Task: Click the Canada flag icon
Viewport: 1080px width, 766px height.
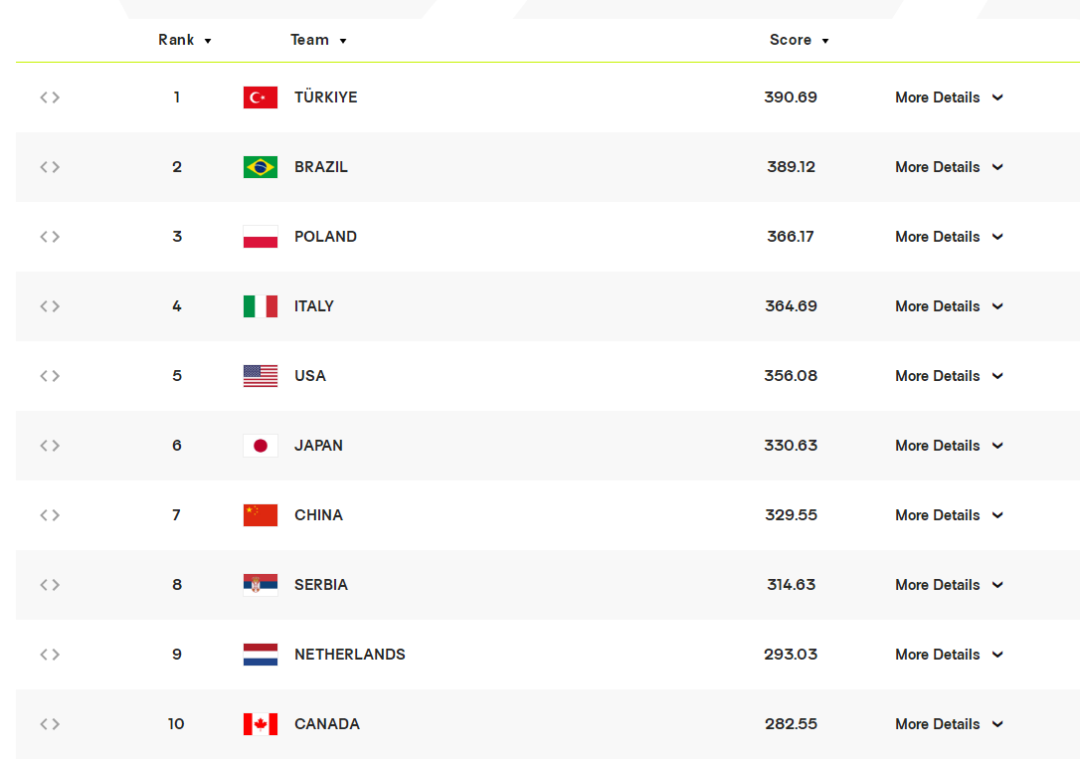Action: (260, 724)
